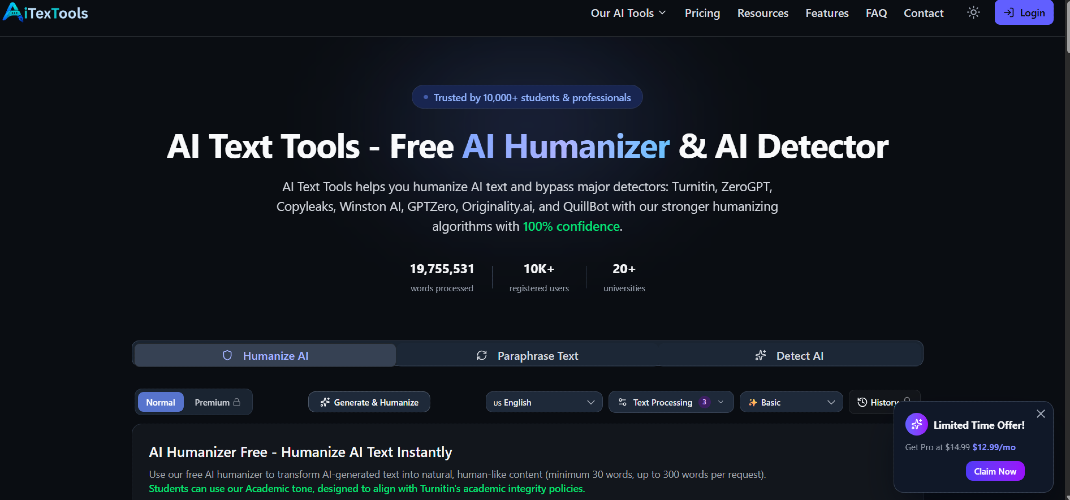This screenshot has width=1070, height=500.
Task: Click the '100% confidence' green text
Action: tap(572, 226)
